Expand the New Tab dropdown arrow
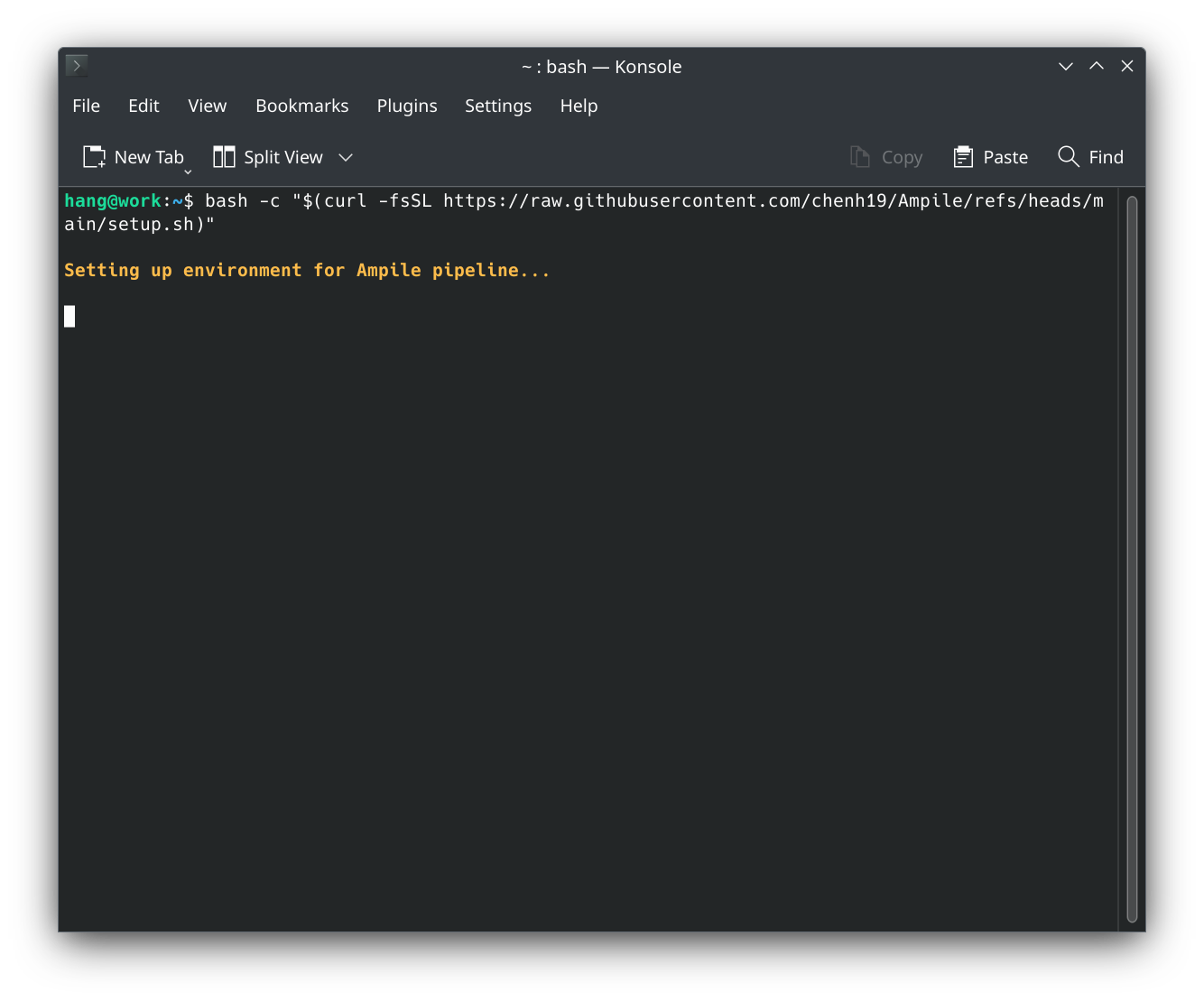The height and width of the screenshot is (1001, 1204). coord(188,171)
